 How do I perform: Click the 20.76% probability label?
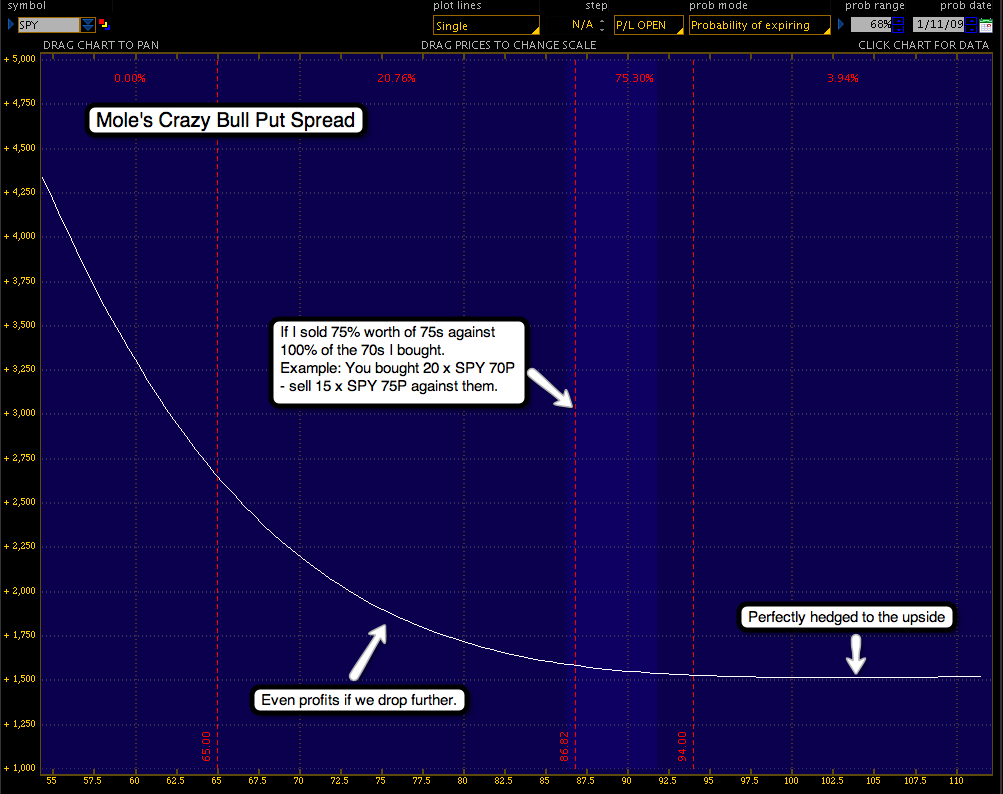(397, 78)
